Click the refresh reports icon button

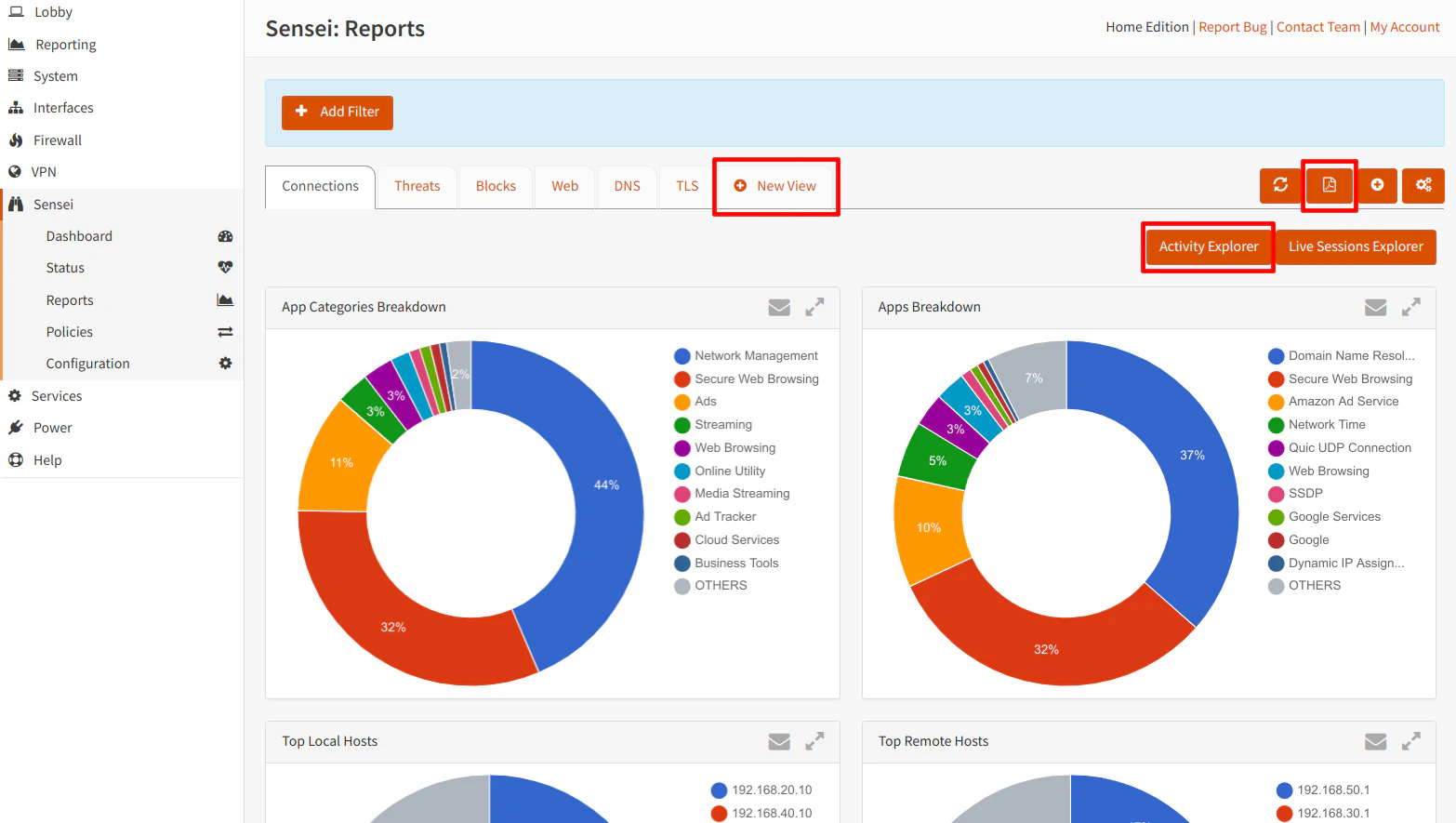tap(1280, 185)
